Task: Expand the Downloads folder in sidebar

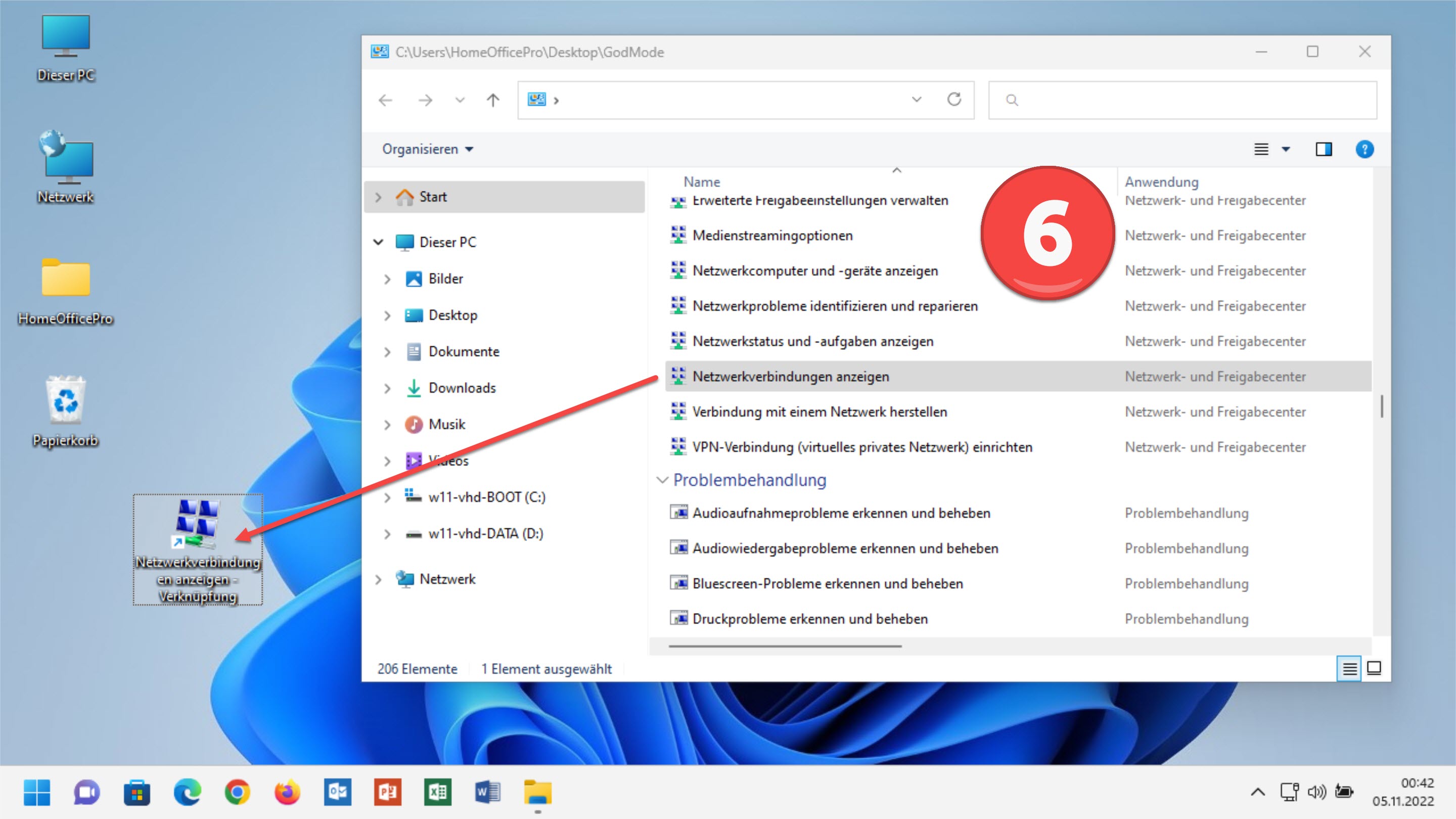Action: click(x=387, y=388)
